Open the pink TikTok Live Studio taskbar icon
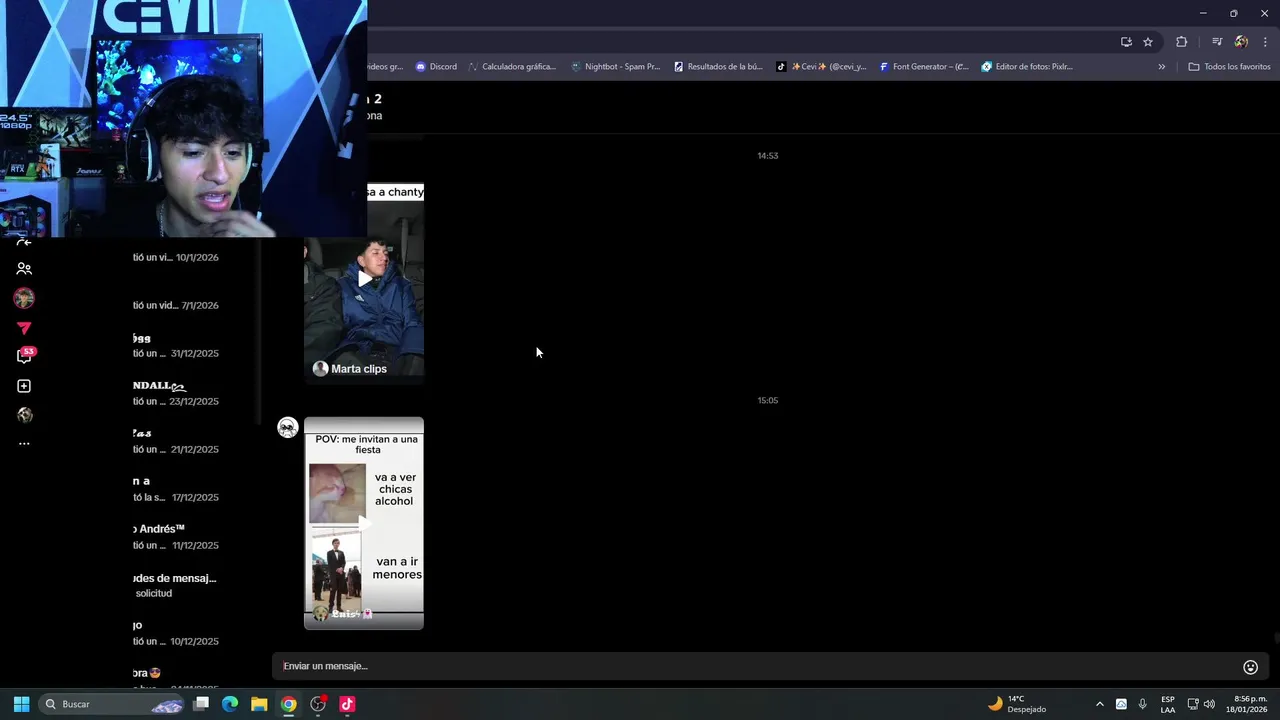Image resolution: width=1280 pixels, height=720 pixels. pyautogui.click(x=347, y=704)
